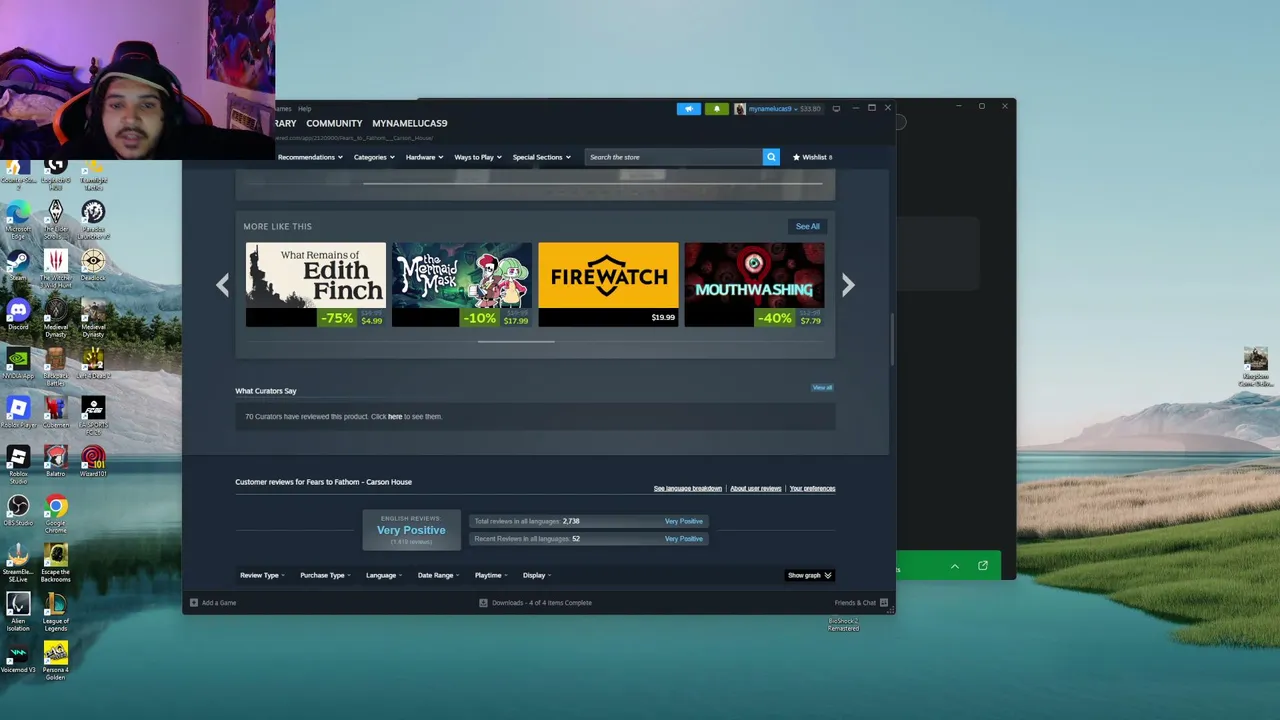Viewport: 1280px width, 720px height.
Task: Click View all under What Curators Say
Action: click(x=822, y=387)
